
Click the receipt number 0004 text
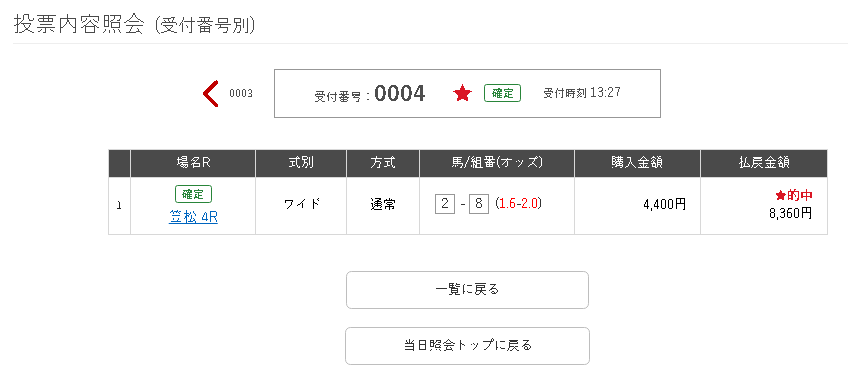(x=400, y=94)
